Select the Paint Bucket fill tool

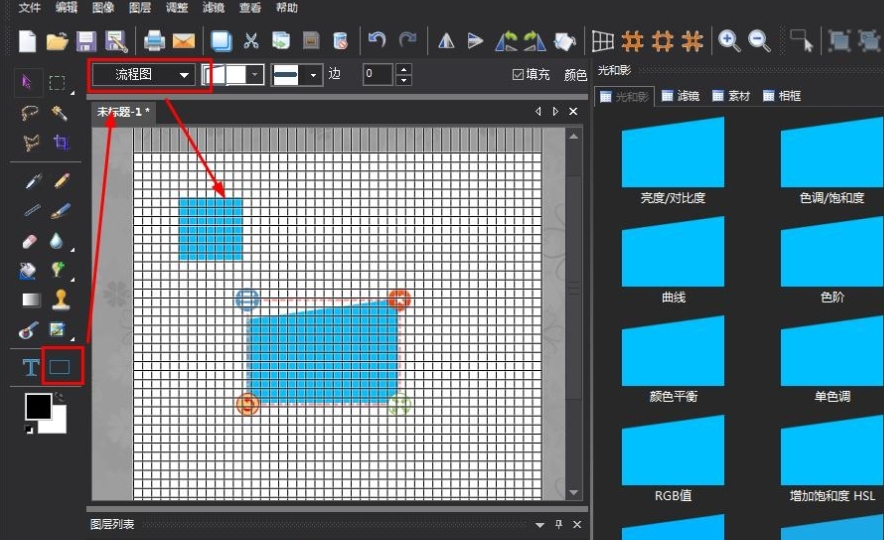pos(27,271)
